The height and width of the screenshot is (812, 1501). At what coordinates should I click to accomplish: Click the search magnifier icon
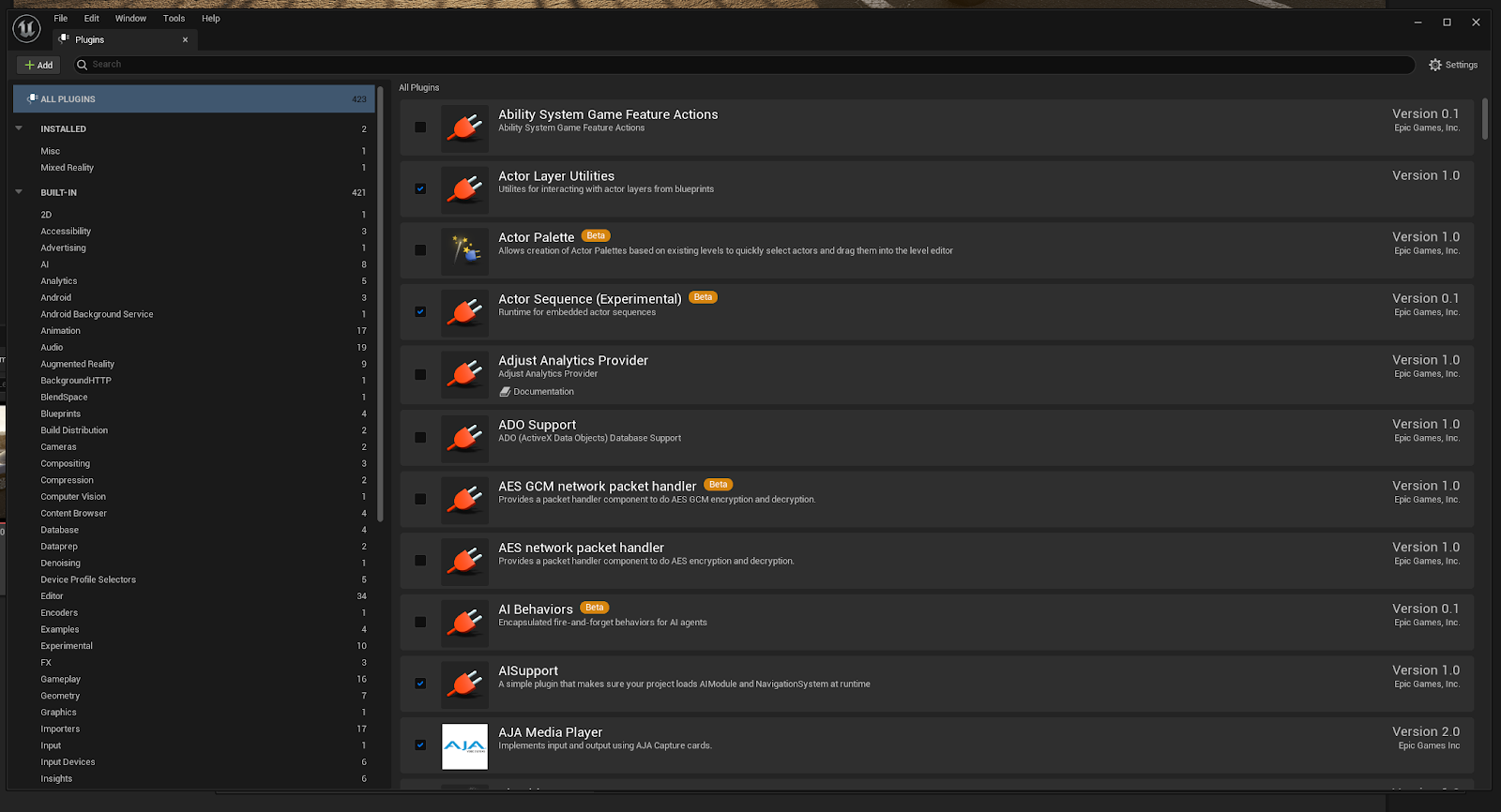[82, 65]
